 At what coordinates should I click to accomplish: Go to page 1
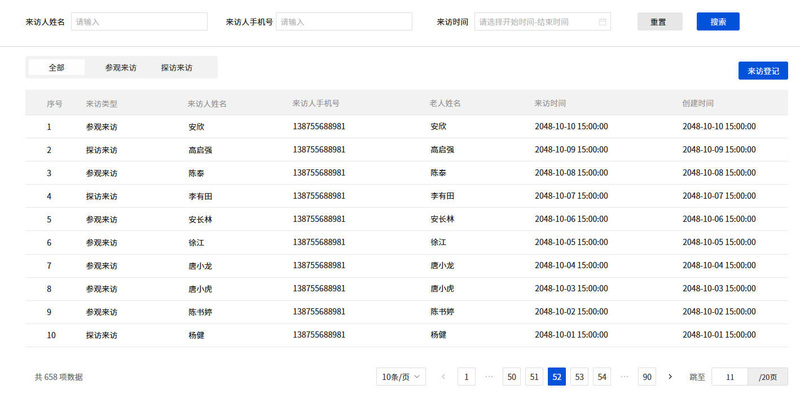[x=466, y=377]
